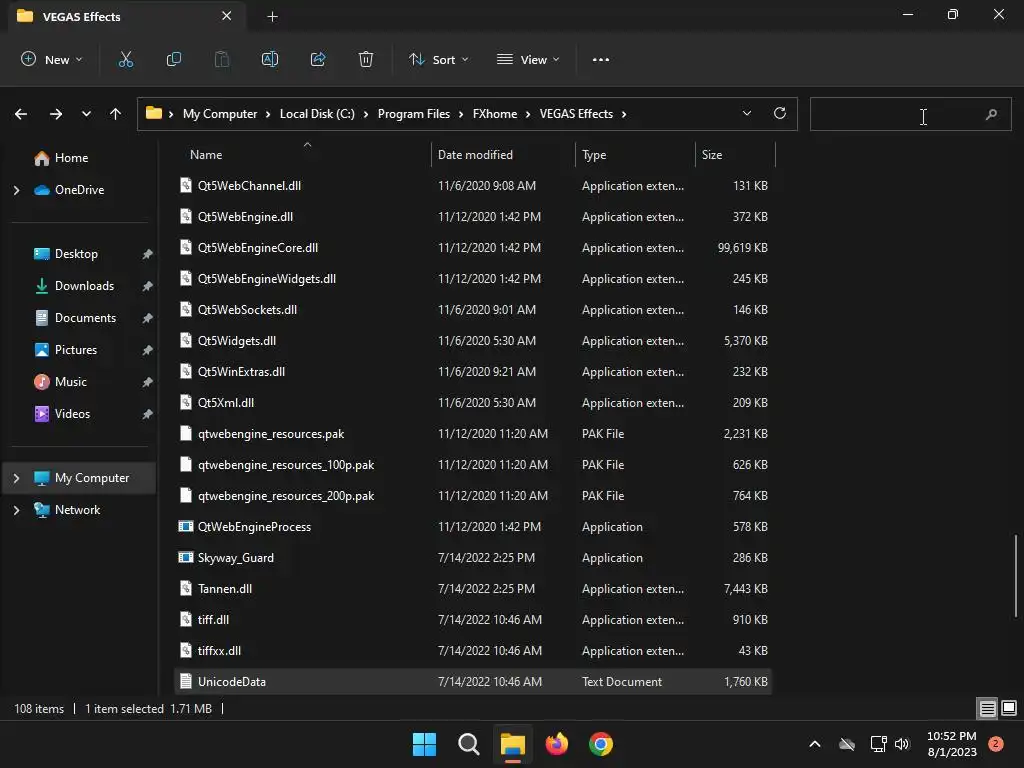Image resolution: width=1024 pixels, height=768 pixels.
Task: Open Windows Start menu
Action: tap(424, 744)
